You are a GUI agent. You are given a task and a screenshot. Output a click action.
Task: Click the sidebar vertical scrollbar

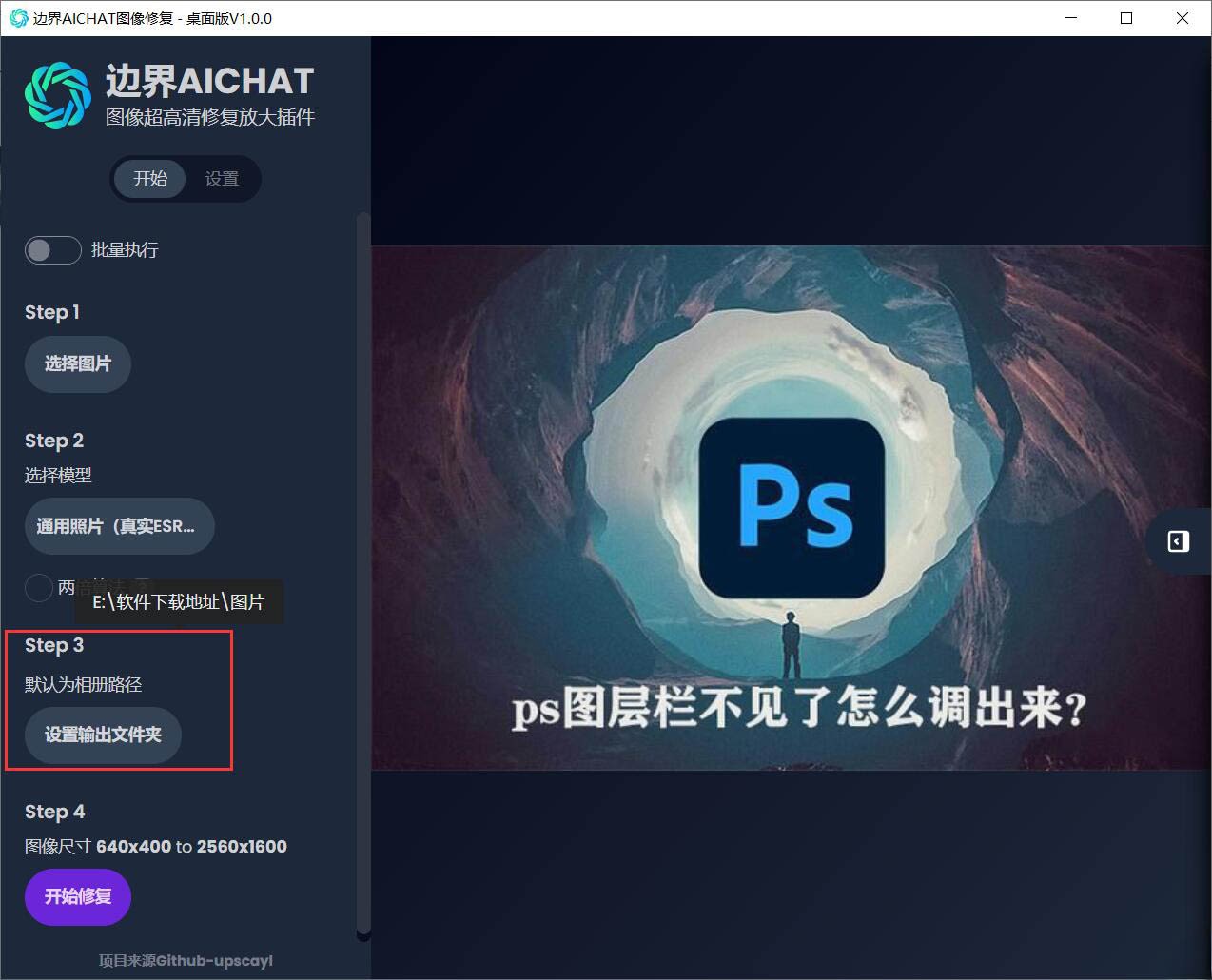point(362,576)
